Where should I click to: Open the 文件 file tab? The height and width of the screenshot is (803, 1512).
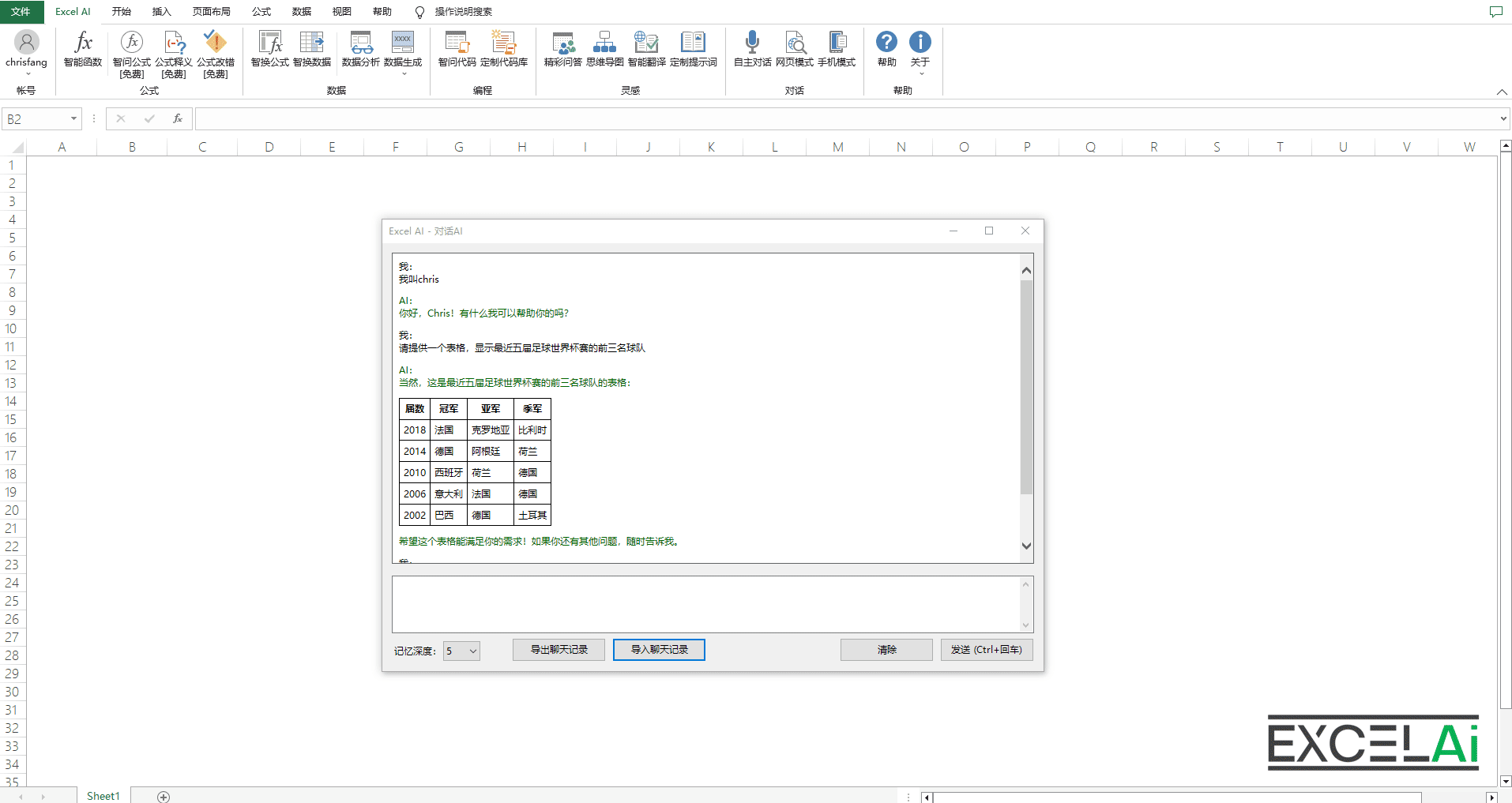tap(21, 12)
